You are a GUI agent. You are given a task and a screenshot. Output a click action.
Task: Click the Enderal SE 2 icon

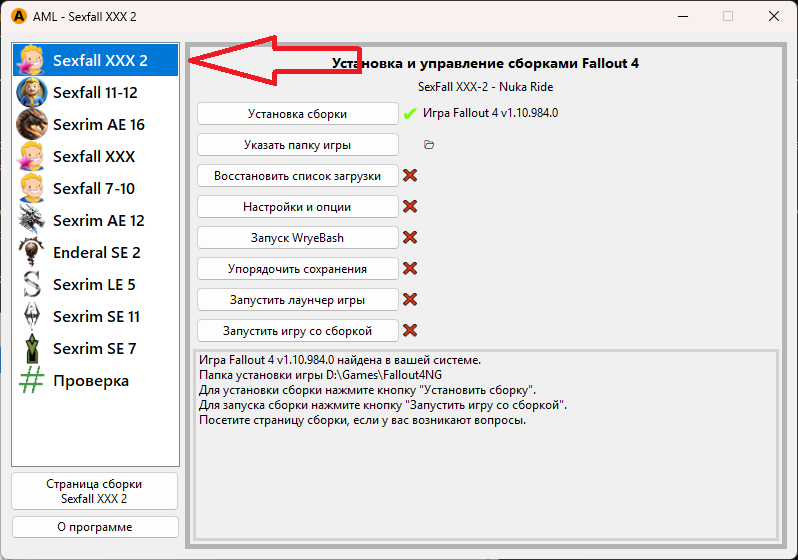coord(32,252)
